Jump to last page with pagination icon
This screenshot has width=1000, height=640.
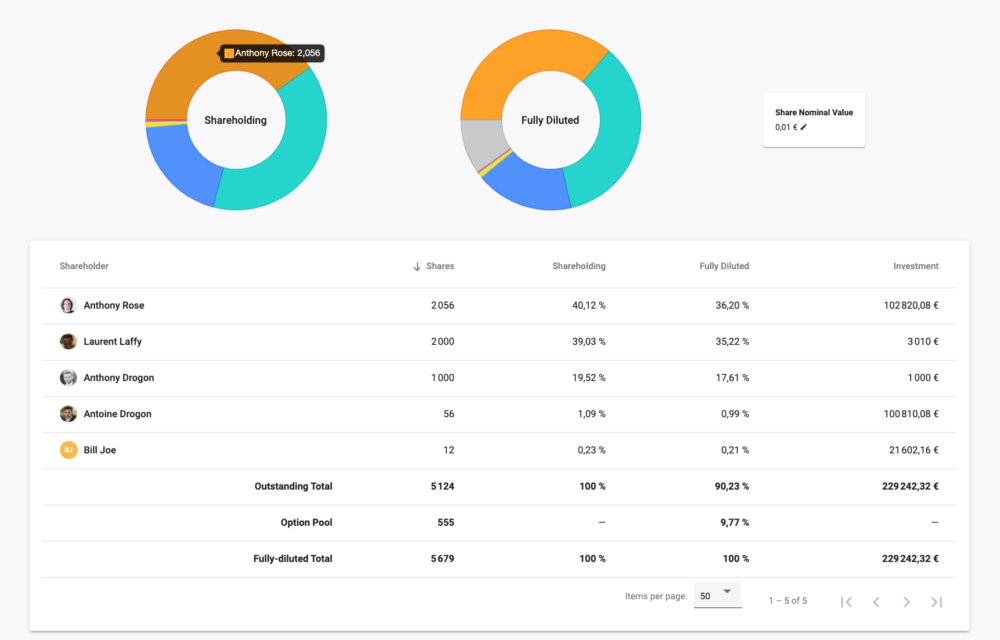pyautogui.click(x=937, y=601)
